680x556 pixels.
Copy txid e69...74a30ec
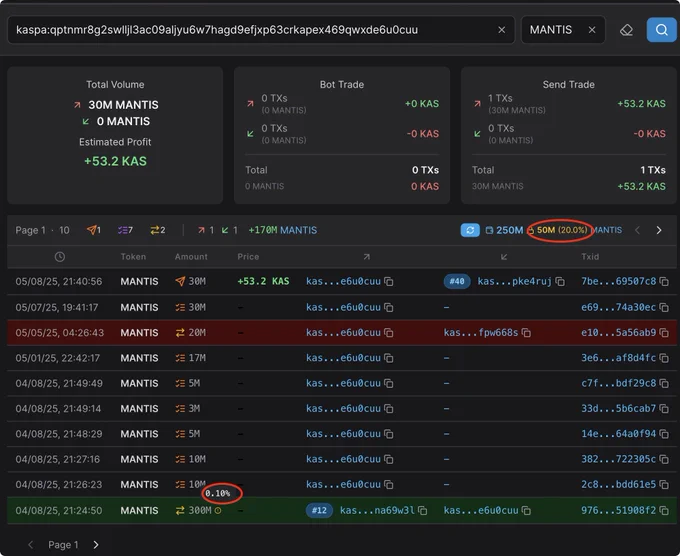click(x=664, y=307)
